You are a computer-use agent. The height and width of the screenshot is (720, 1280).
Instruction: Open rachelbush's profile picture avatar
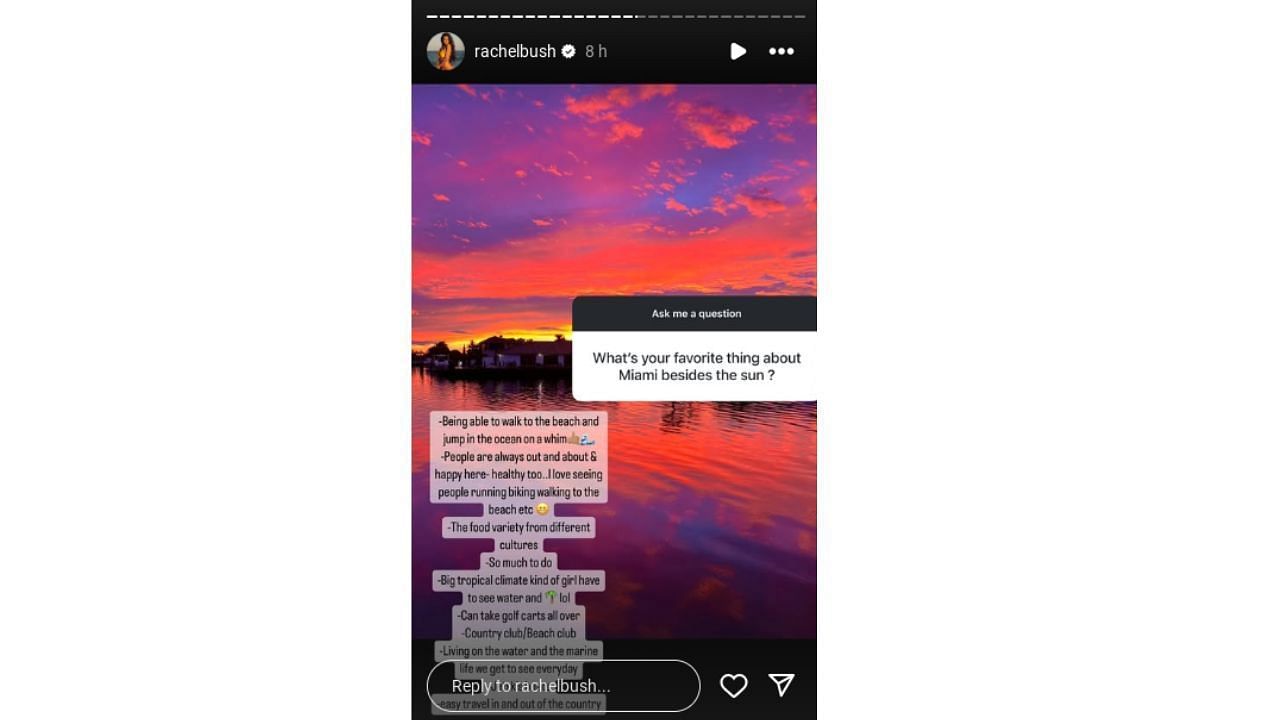click(446, 51)
